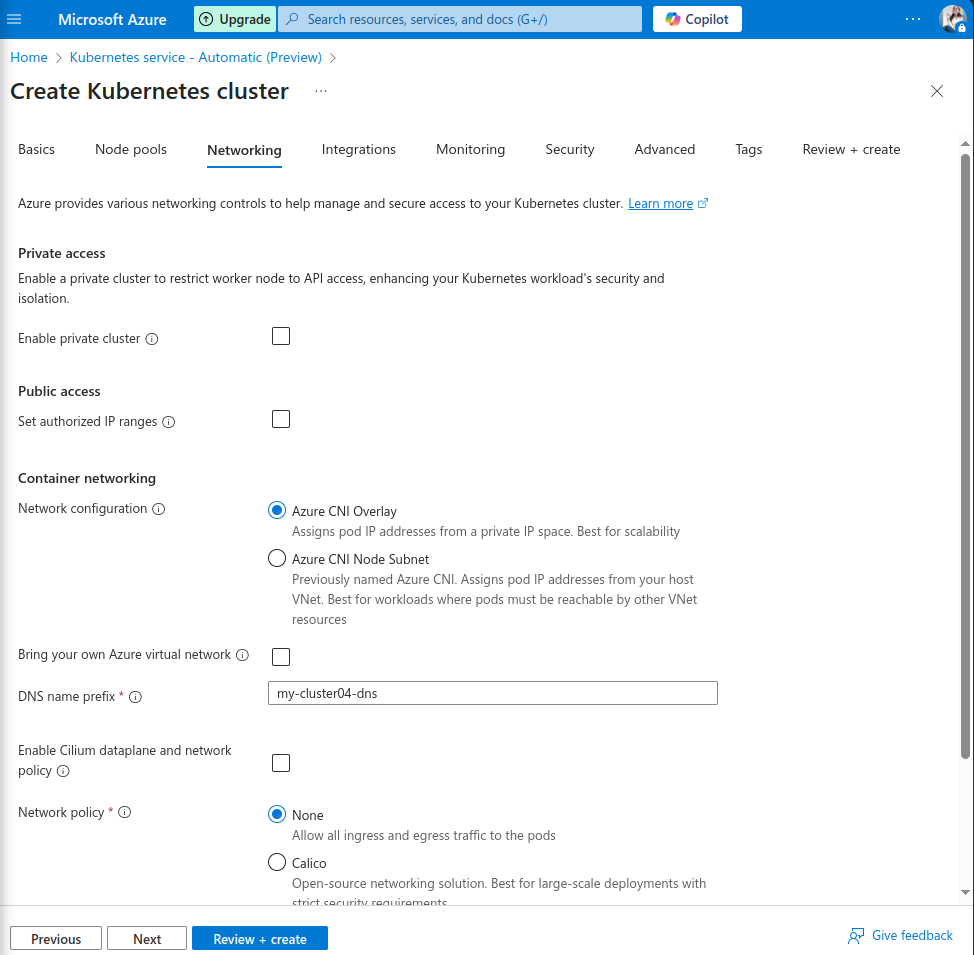
Task: Open ellipsis menu beside Create Kubernetes cluster
Action: pyautogui.click(x=321, y=91)
